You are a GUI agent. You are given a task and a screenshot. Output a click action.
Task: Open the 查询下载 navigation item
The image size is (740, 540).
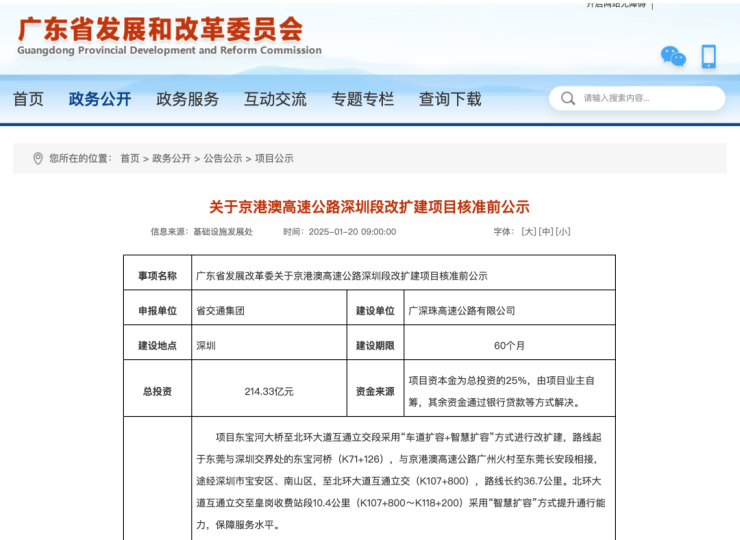tap(450, 99)
